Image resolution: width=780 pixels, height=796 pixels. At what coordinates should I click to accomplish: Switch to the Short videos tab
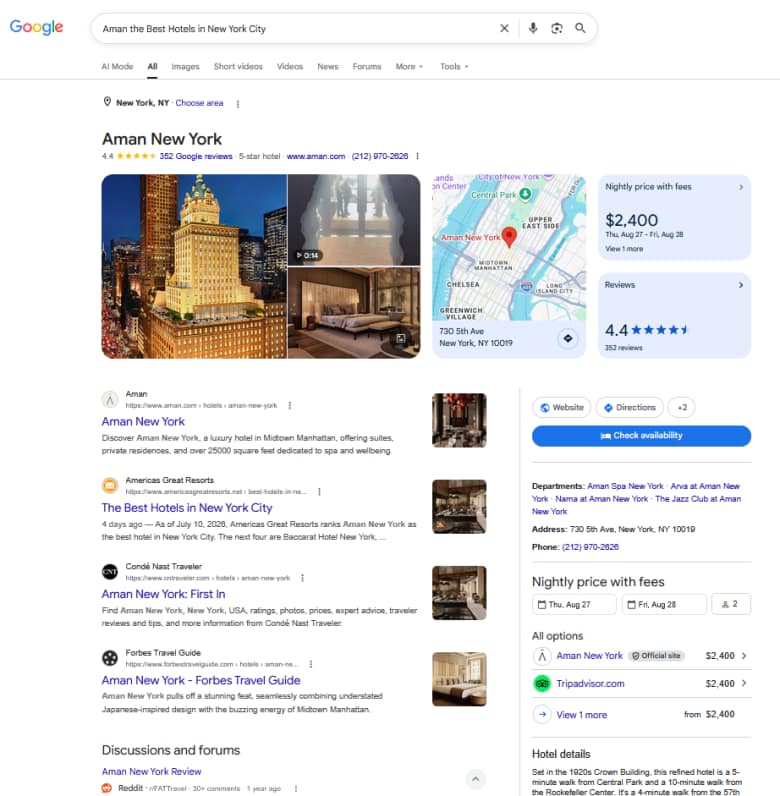pos(238,67)
